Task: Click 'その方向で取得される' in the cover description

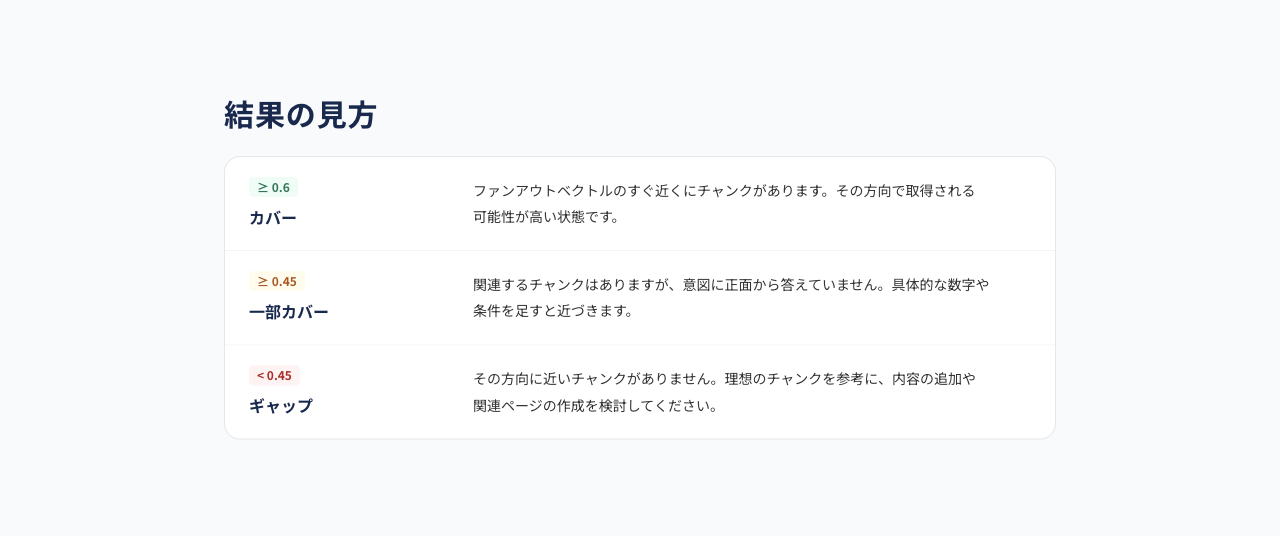Action: click(905, 190)
